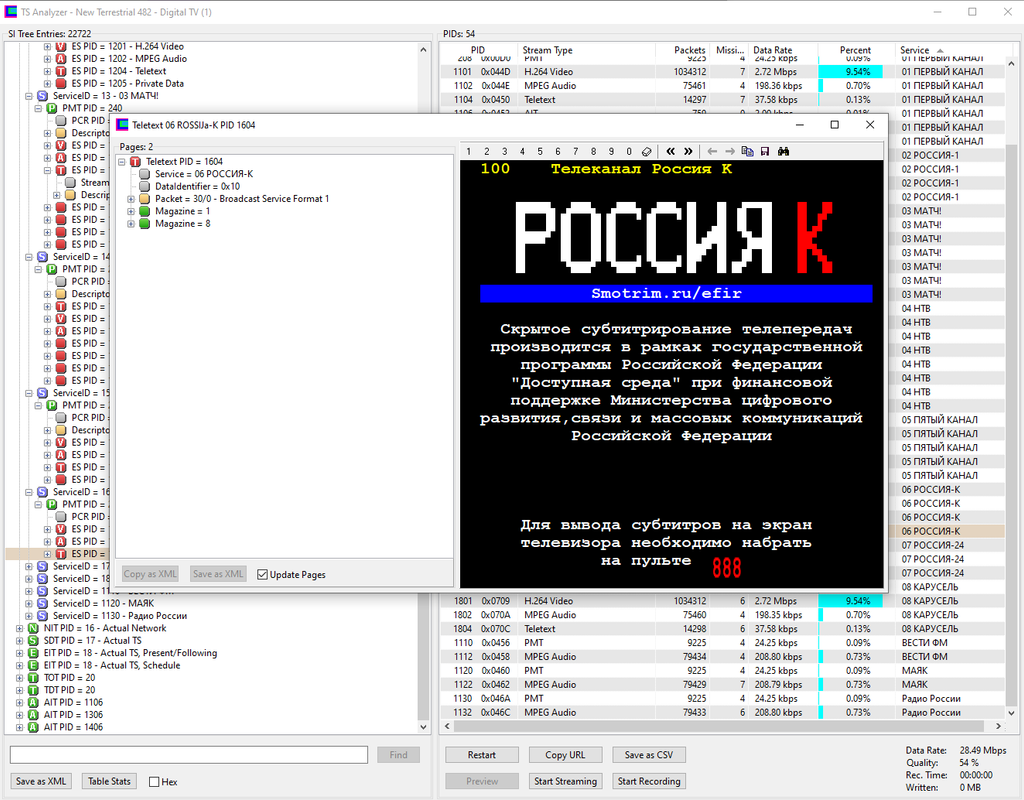
Task: Expand Magazine = 8 node
Action: pos(131,224)
